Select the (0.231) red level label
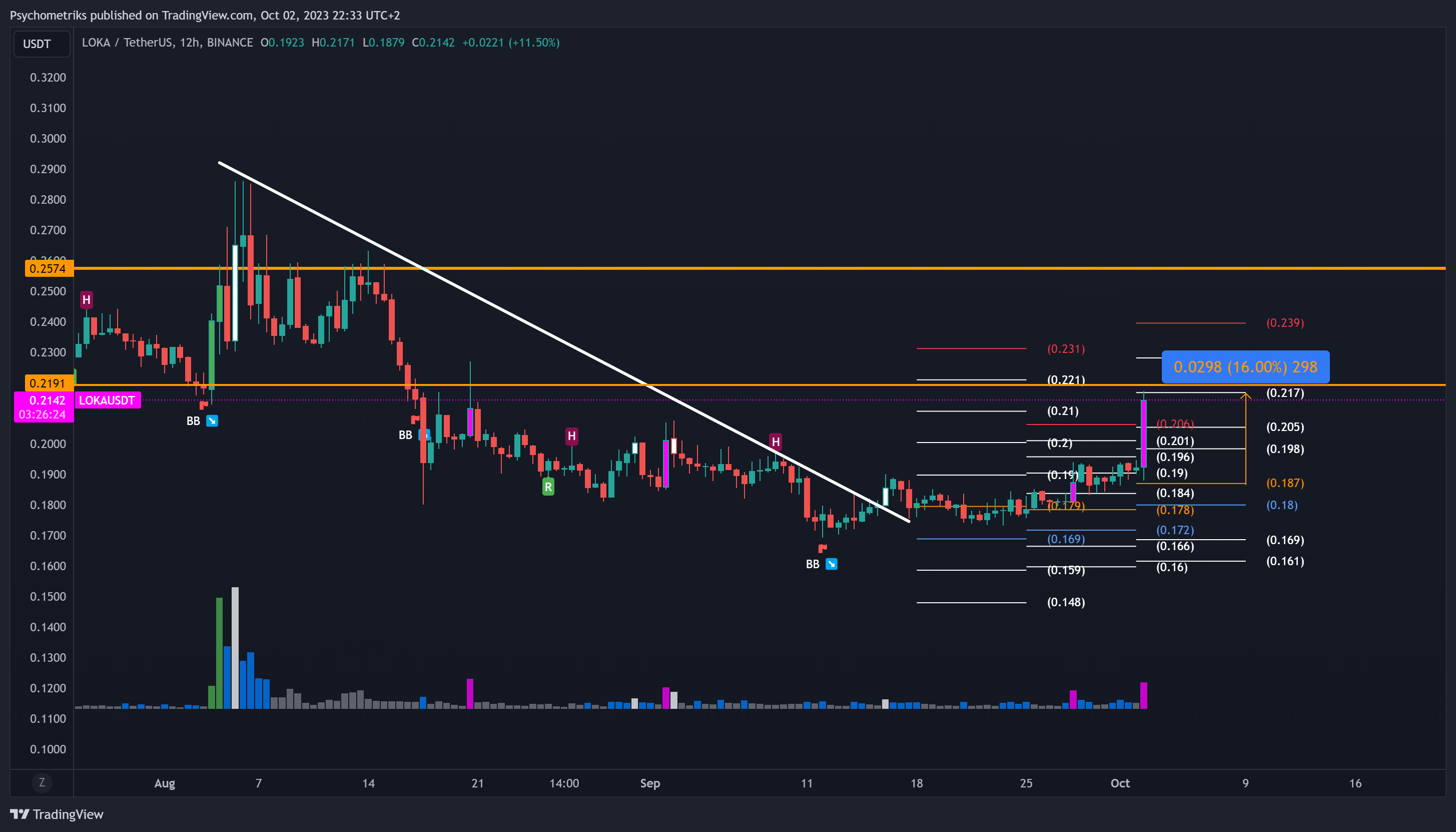The height and width of the screenshot is (832, 1456). (x=1065, y=348)
